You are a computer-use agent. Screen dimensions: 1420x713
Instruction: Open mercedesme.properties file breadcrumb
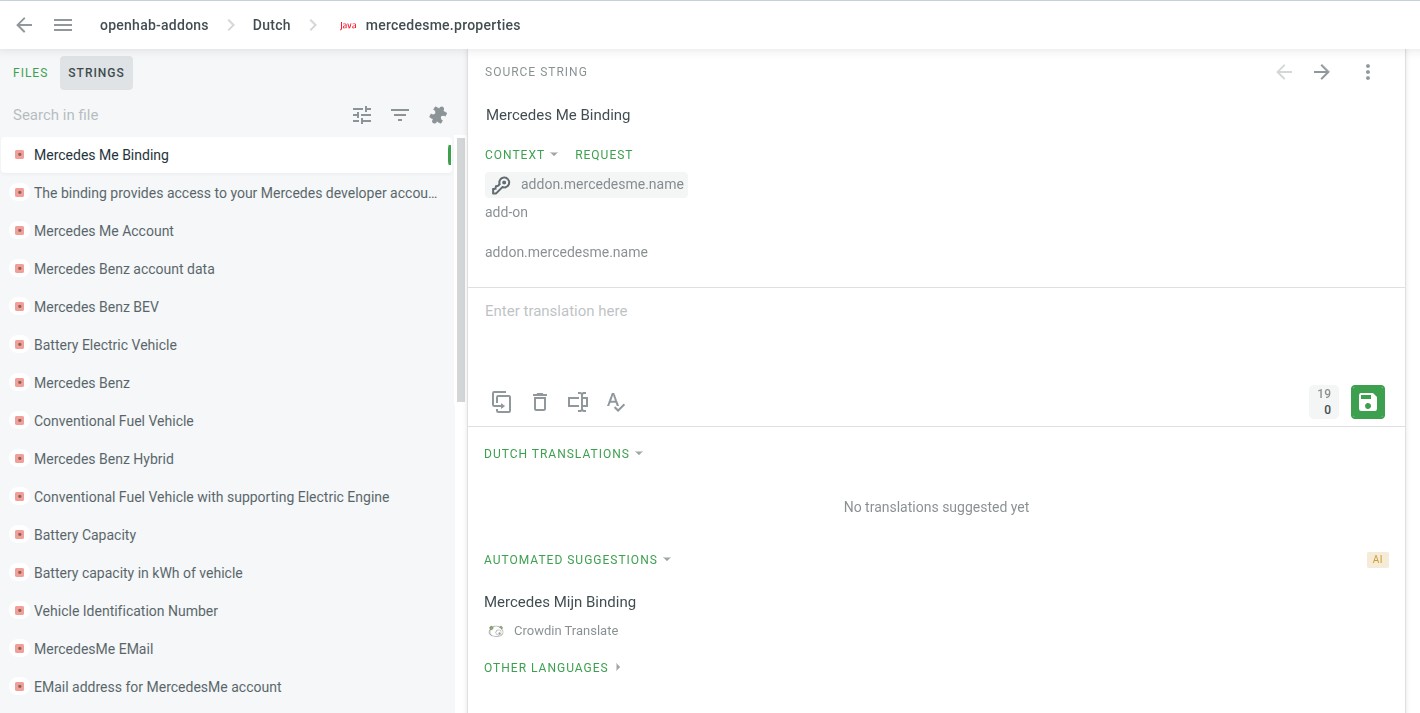click(x=443, y=25)
